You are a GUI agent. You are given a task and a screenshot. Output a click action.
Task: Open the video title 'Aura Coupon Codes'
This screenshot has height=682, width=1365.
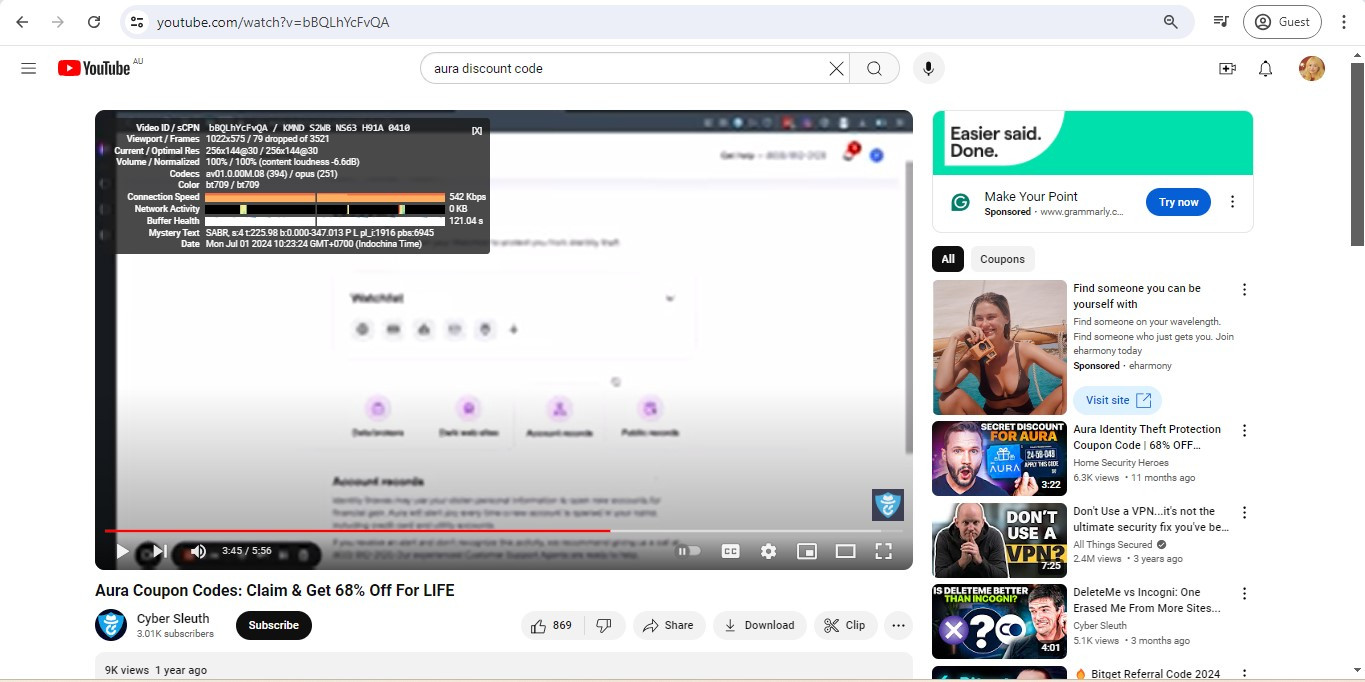coord(275,591)
